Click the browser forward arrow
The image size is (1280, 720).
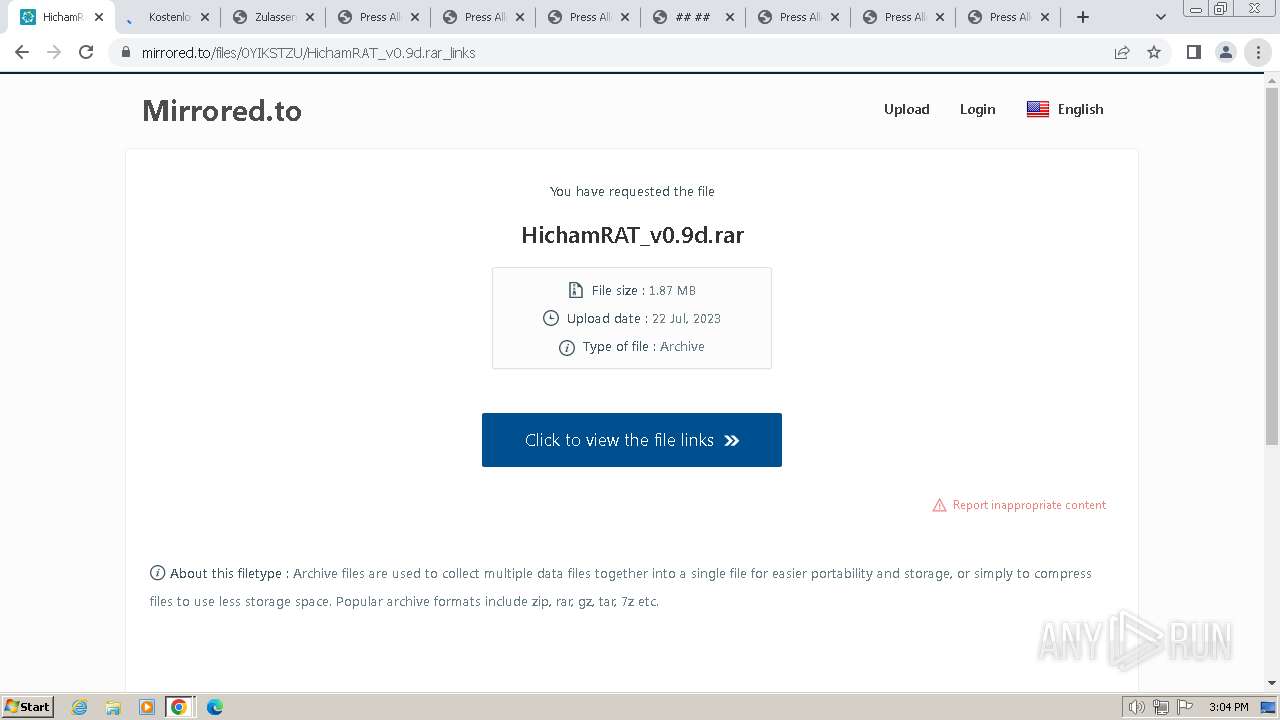54,53
